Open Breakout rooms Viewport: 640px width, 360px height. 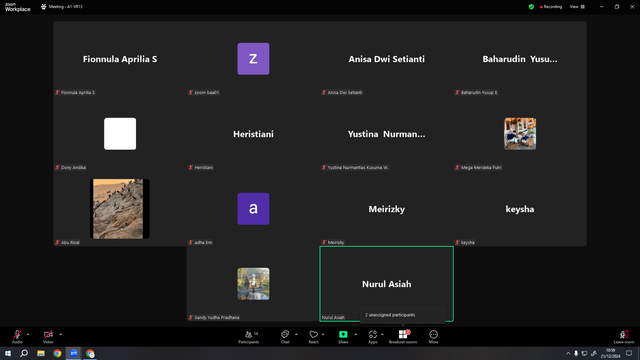pyautogui.click(x=403, y=337)
